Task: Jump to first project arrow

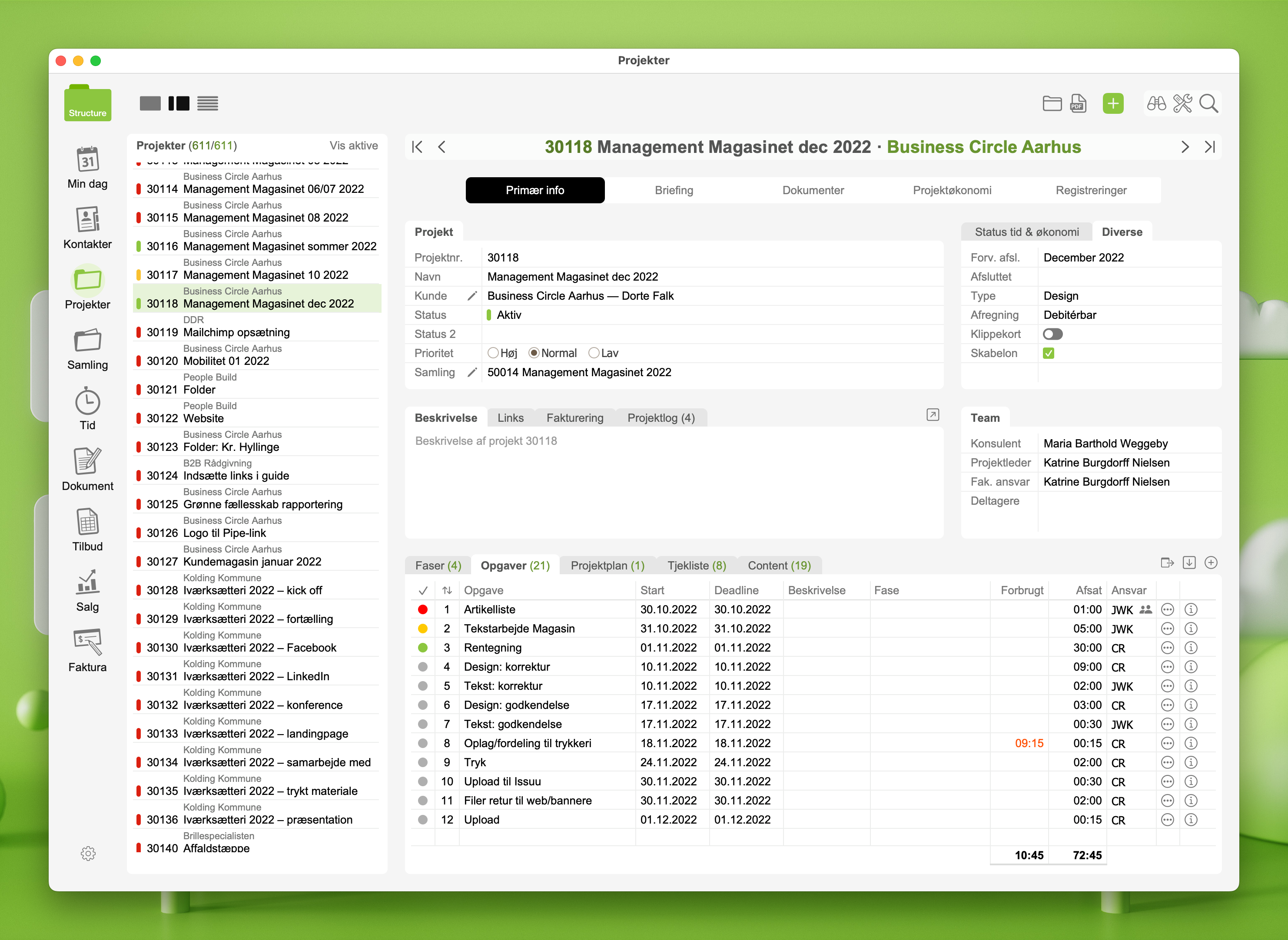Action: [417, 147]
